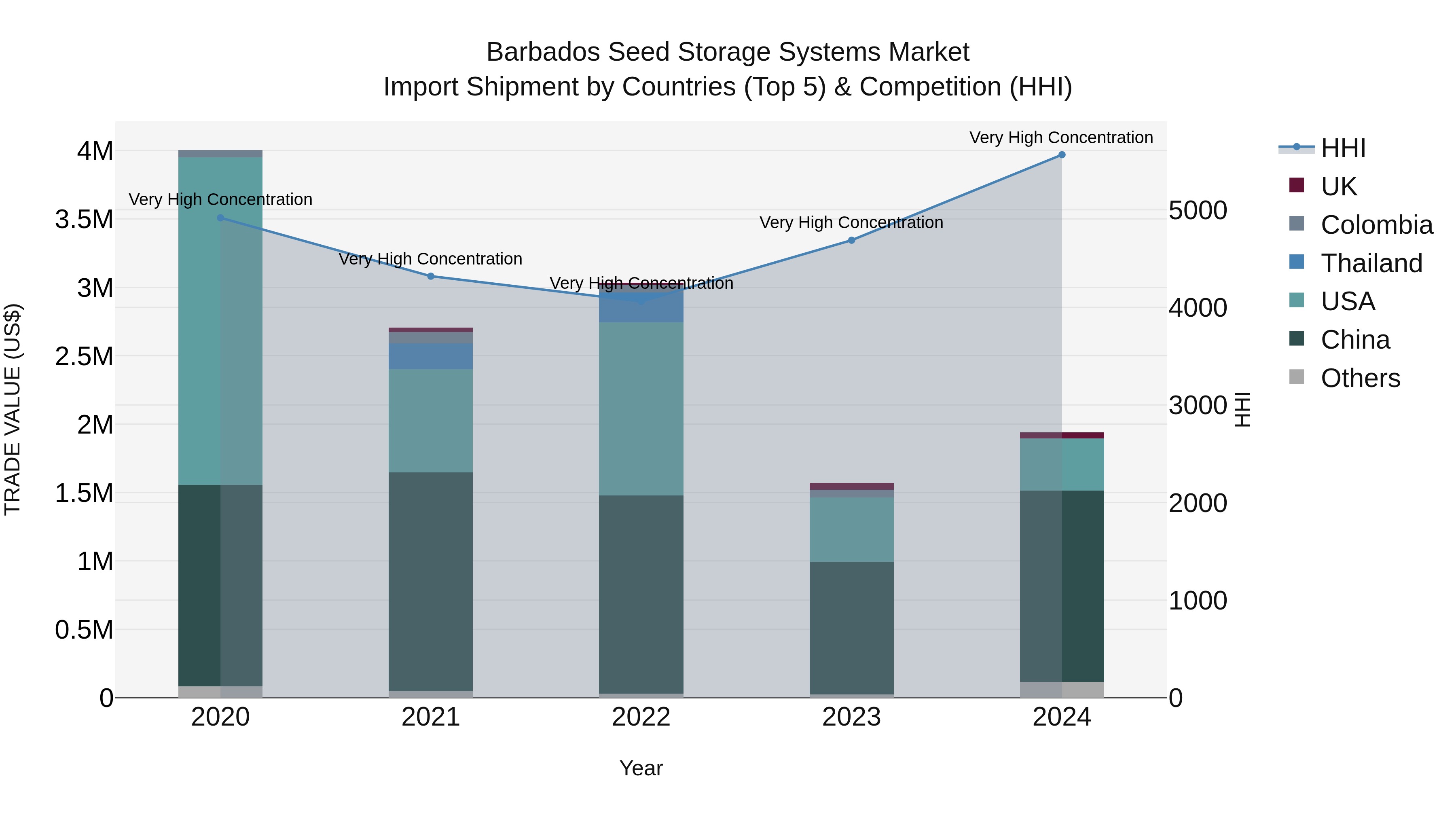Toggle the Others legend entry
The height and width of the screenshot is (819, 1456).
coord(1345,378)
